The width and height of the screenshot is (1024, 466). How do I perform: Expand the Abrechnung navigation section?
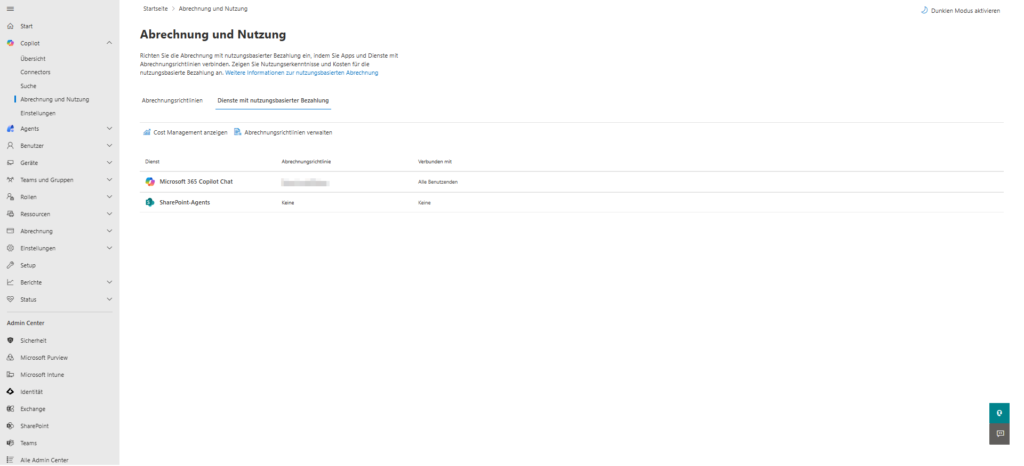tap(109, 231)
